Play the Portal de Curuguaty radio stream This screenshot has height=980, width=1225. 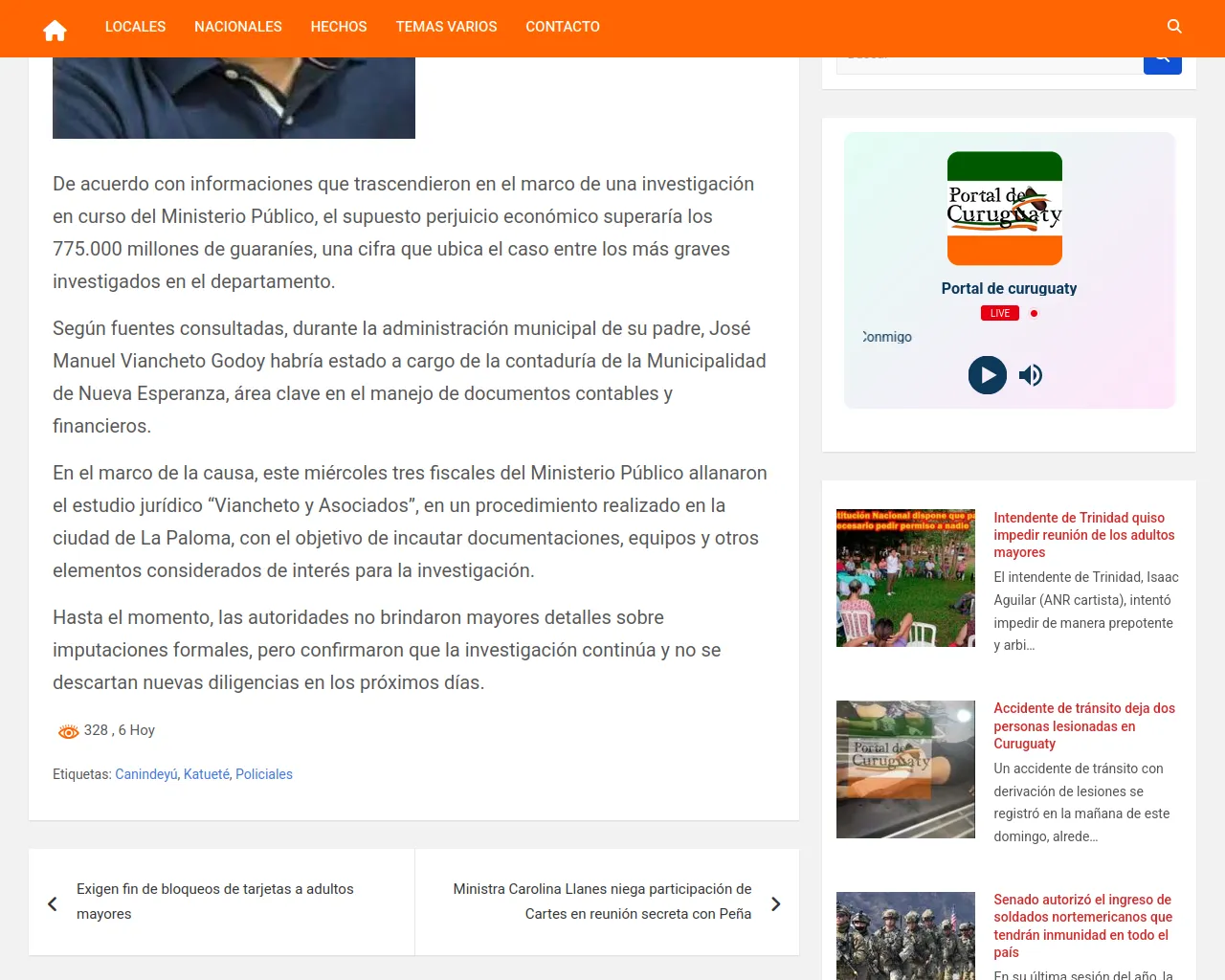pos(987,375)
